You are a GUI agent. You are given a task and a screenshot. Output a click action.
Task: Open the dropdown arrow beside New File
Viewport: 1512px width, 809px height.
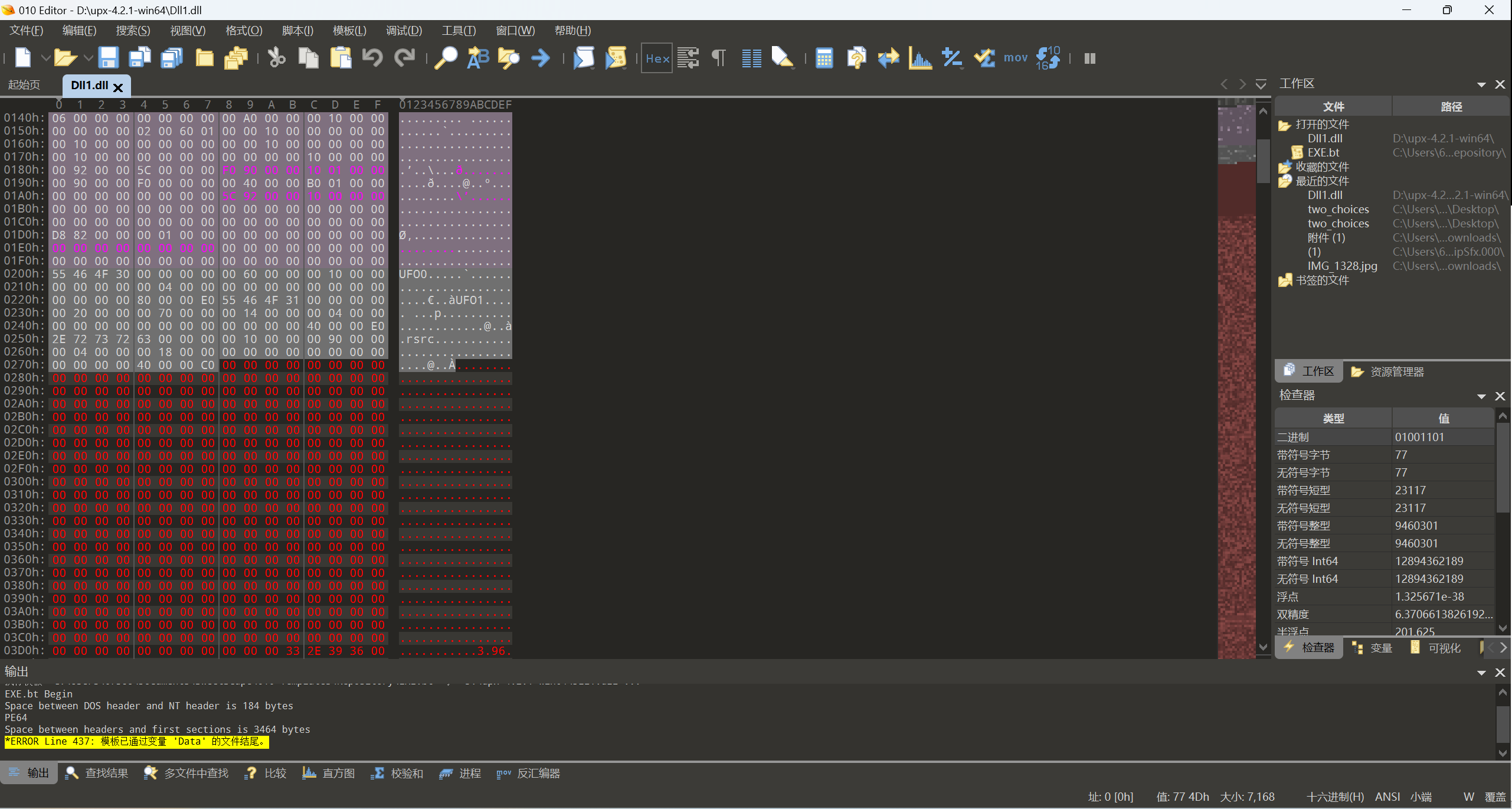45,58
